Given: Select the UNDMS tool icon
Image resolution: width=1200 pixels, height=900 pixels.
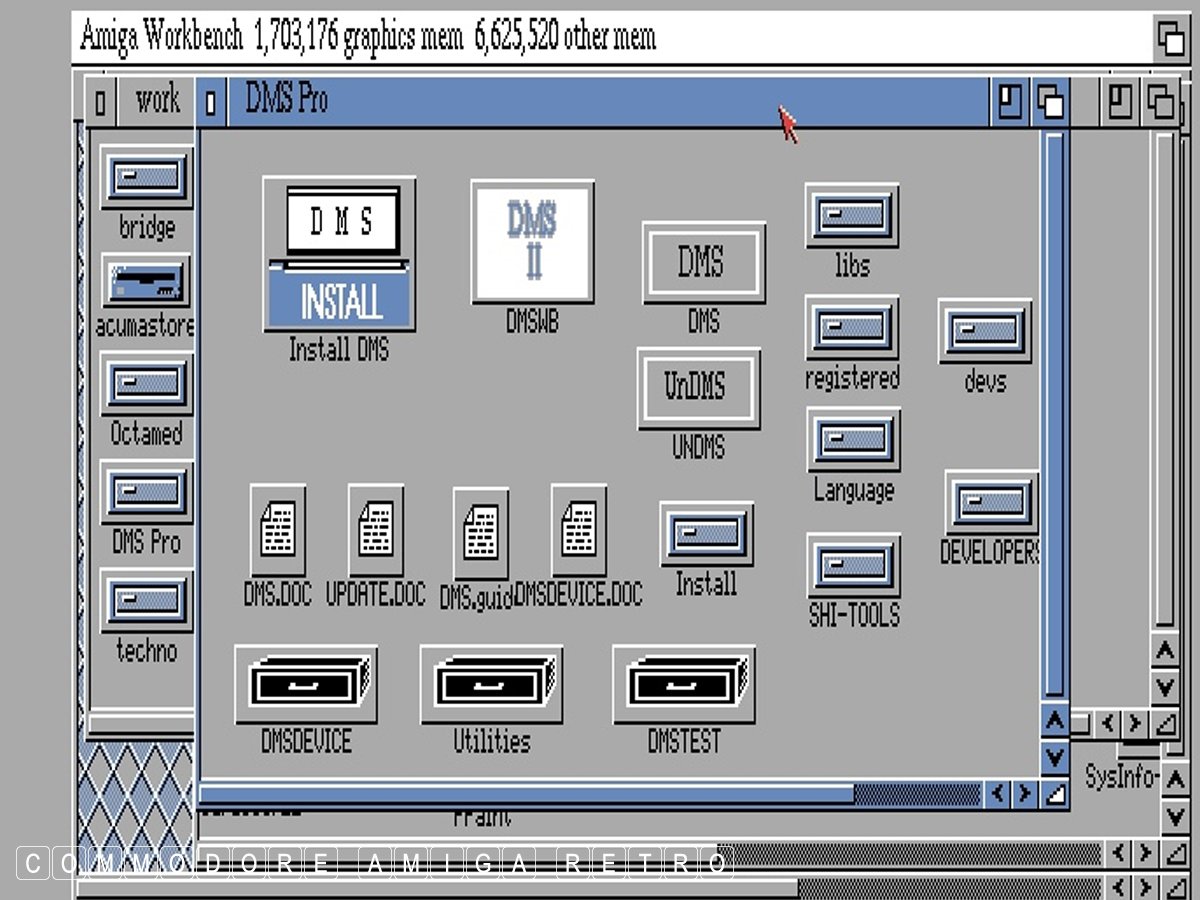Looking at the screenshot, I should coord(698,389).
